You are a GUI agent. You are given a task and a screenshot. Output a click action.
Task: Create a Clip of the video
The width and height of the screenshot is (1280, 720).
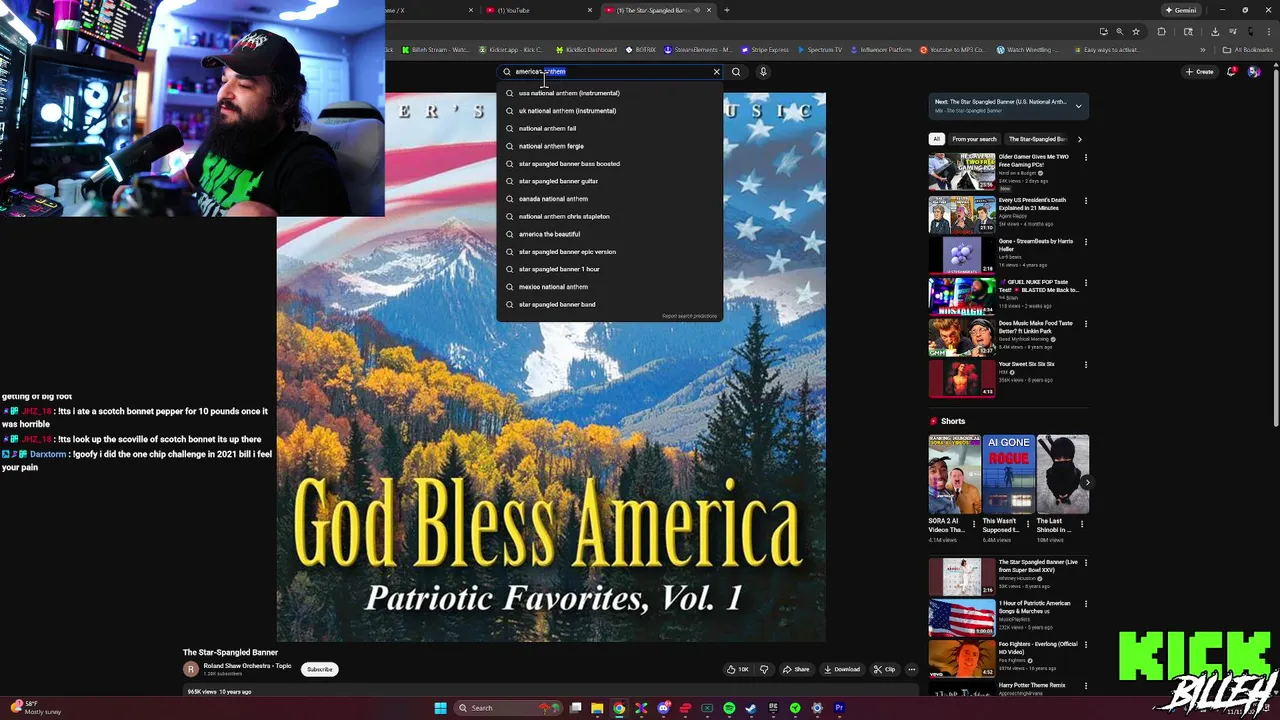(x=884, y=669)
